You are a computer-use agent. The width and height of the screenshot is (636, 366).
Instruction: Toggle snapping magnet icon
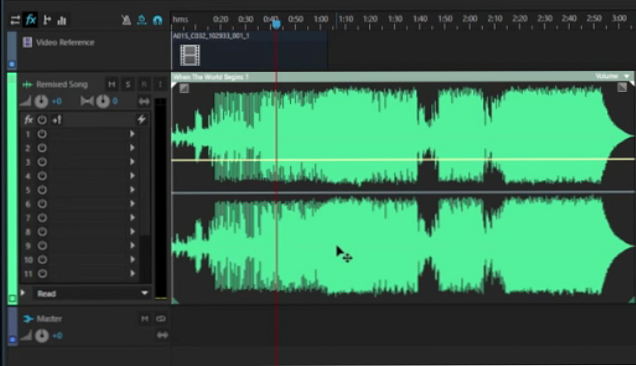tap(157, 20)
